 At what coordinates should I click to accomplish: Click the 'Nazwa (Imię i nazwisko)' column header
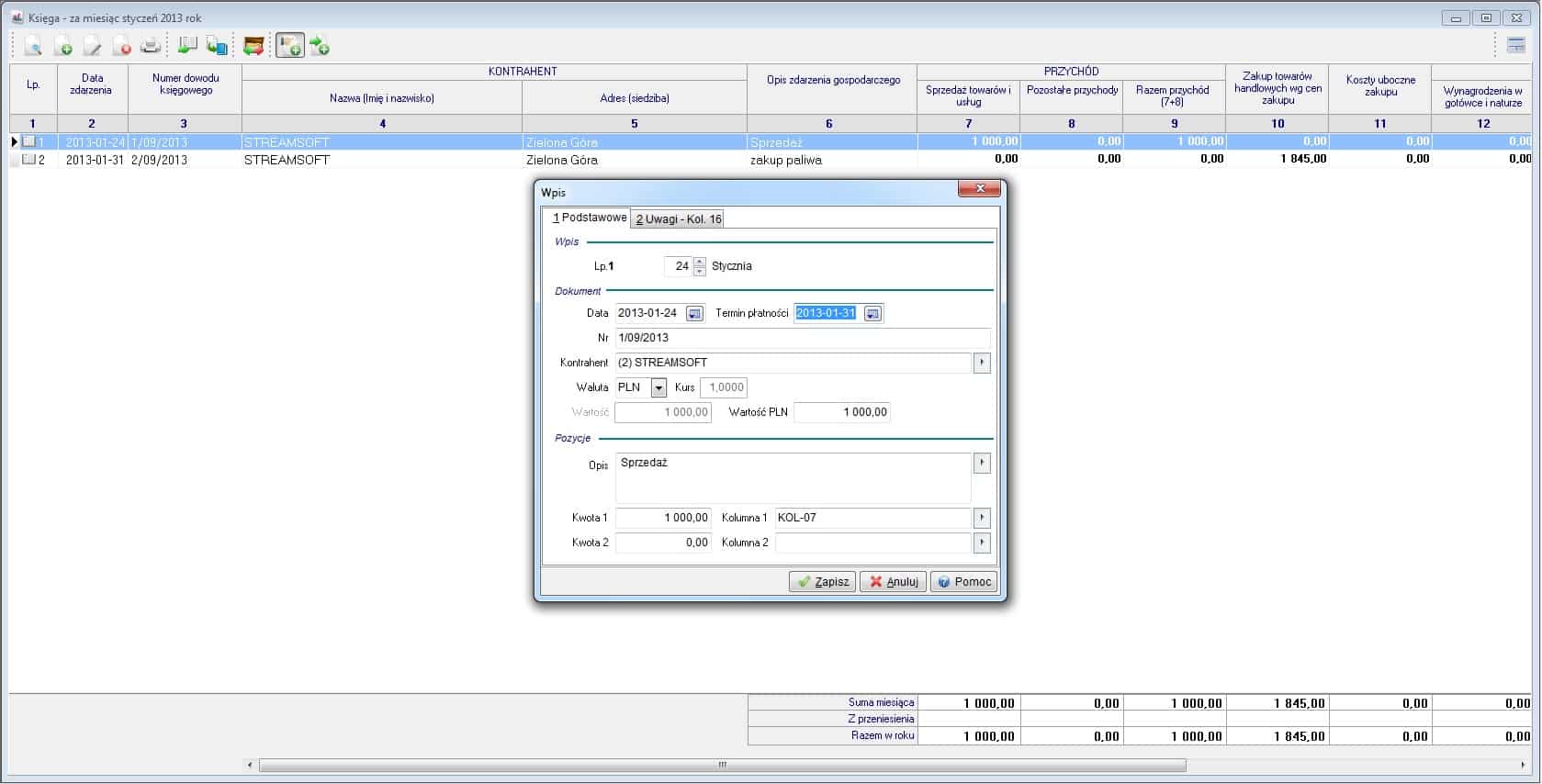(382, 98)
